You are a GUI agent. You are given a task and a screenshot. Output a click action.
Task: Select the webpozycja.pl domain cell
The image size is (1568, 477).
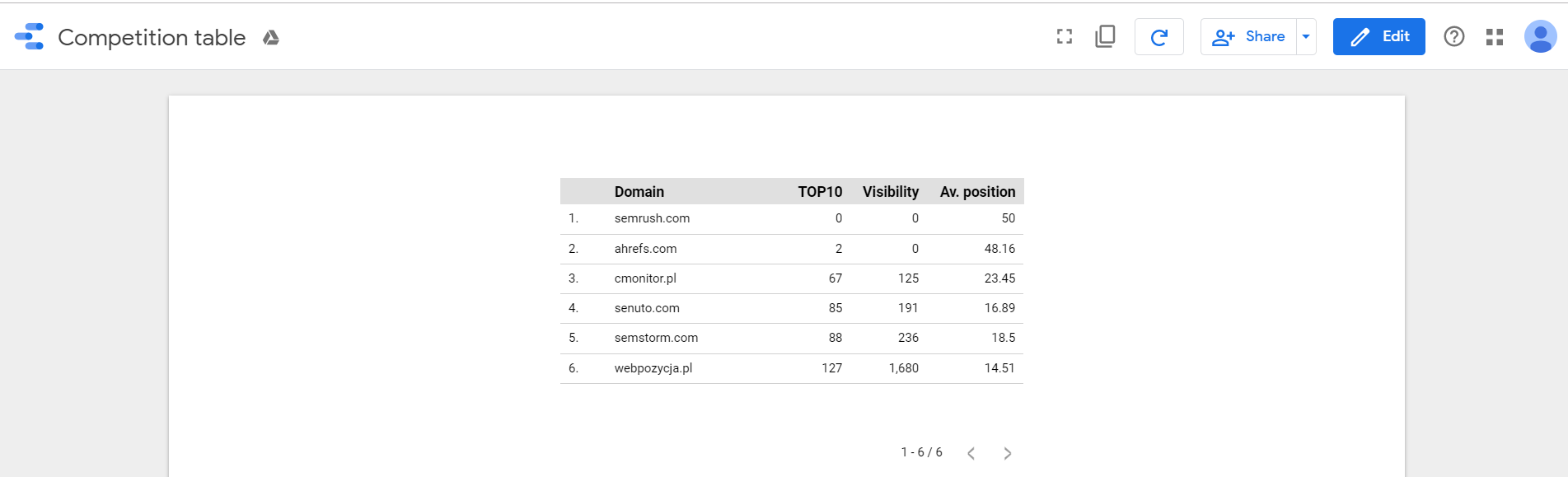(x=653, y=368)
